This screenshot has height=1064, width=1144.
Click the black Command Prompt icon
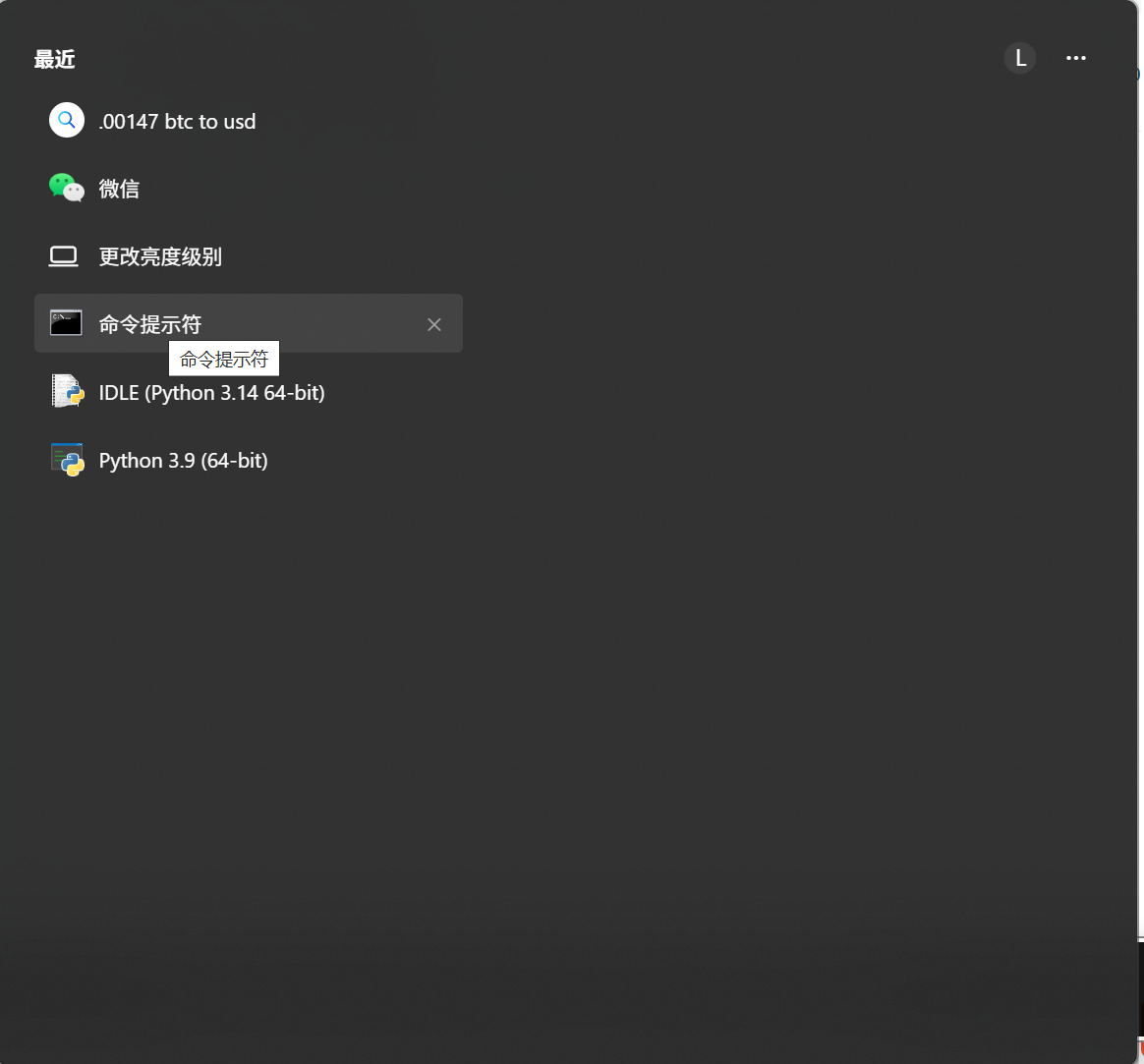66,323
